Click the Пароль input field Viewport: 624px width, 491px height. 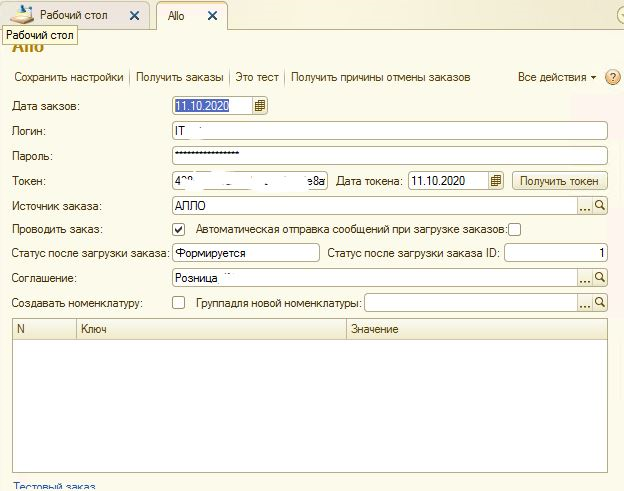point(390,156)
